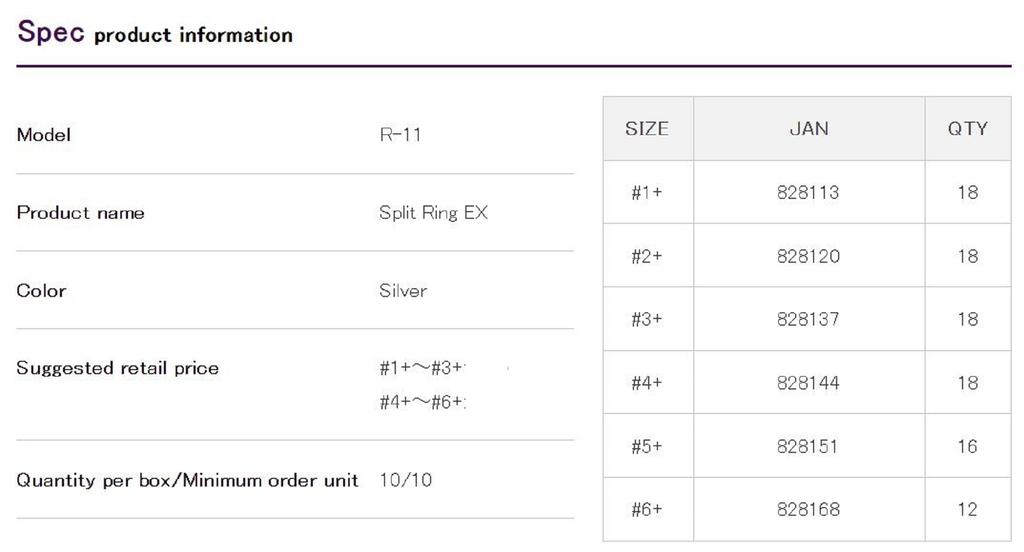Select the model value R-11
Viewport: 1024px width, 552px height.
[x=400, y=135]
